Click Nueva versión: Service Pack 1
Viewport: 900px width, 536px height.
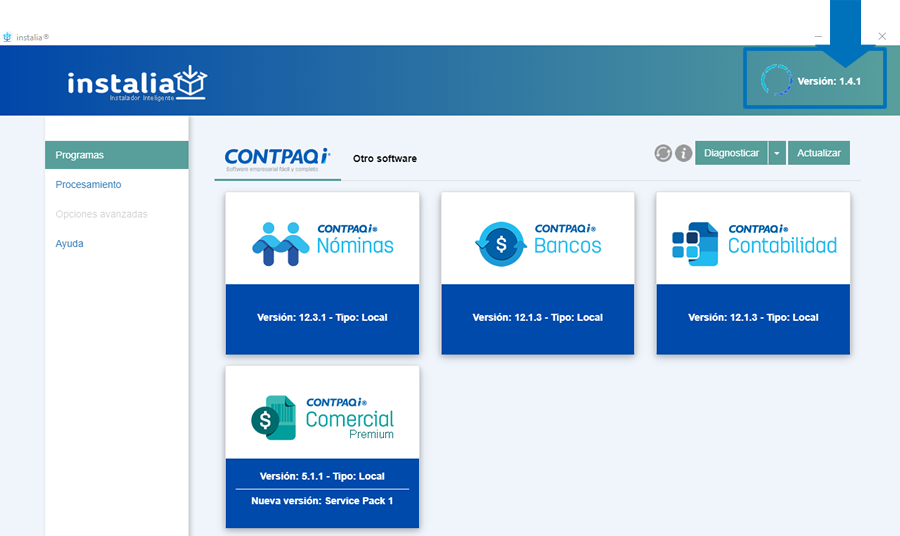coord(322,501)
